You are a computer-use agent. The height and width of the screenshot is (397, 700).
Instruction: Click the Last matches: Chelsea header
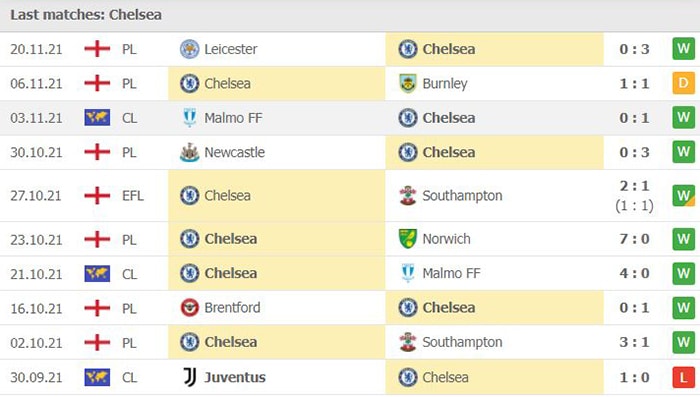click(x=86, y=15)
